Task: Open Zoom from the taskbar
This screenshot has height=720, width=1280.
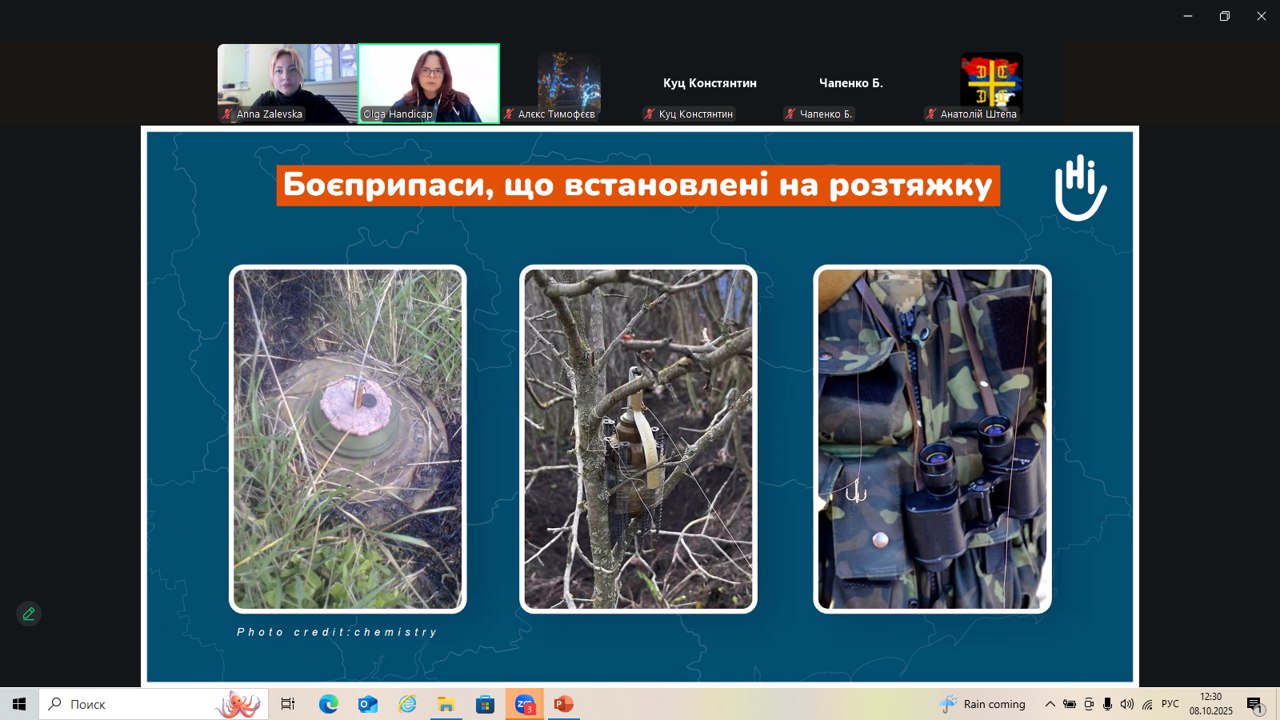Action: tap(523, 704)
